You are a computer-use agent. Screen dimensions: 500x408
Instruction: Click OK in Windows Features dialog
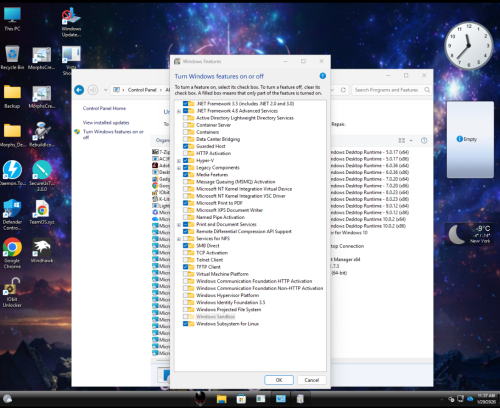279,380
